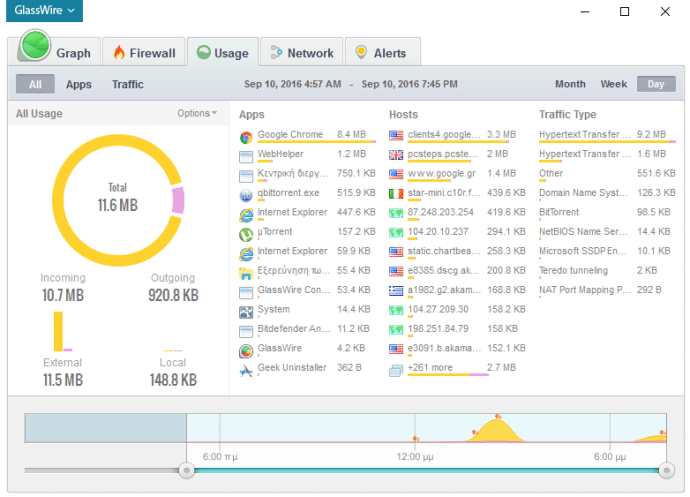Maximize the GlassWire window
The height and width of the screenshot is (497, 690).
[x=624, y=11]
